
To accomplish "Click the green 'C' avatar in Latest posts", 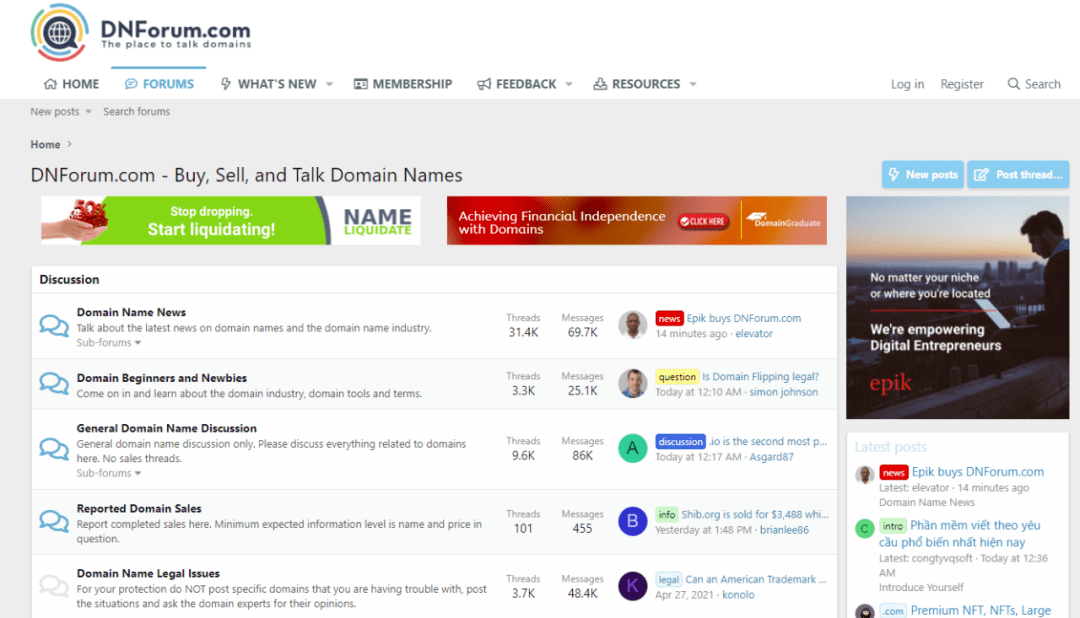I will 864,528.
